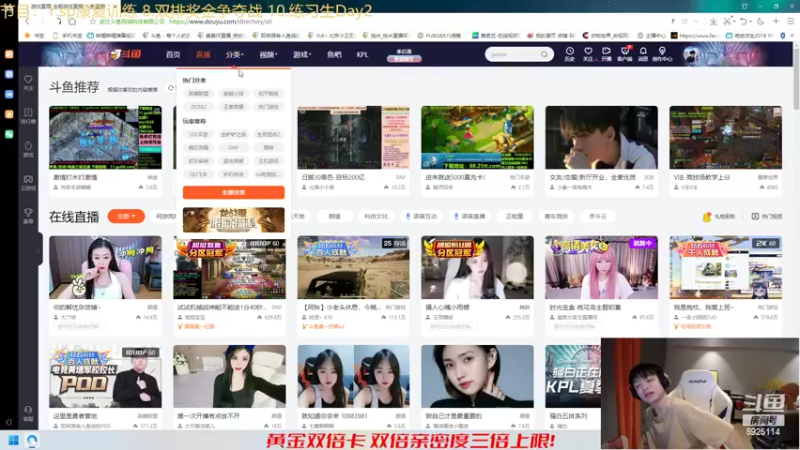Click the 手机版 promo button in header
Image resolution: width=800 pixels, height=450 pixels.
[x=404, y=55]
